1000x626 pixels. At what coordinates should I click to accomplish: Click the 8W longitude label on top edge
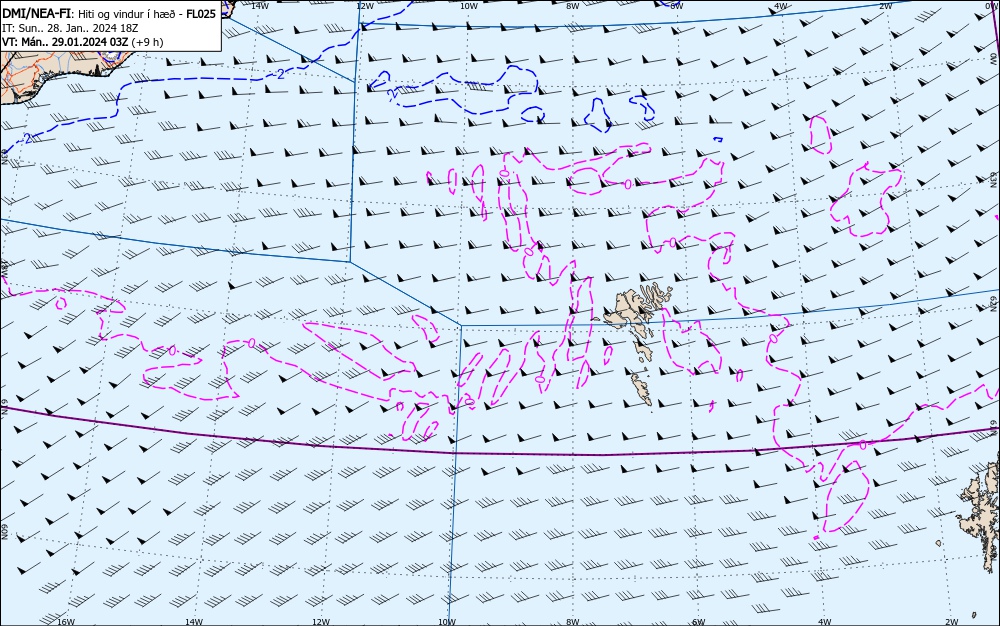(x=572, y=6)
